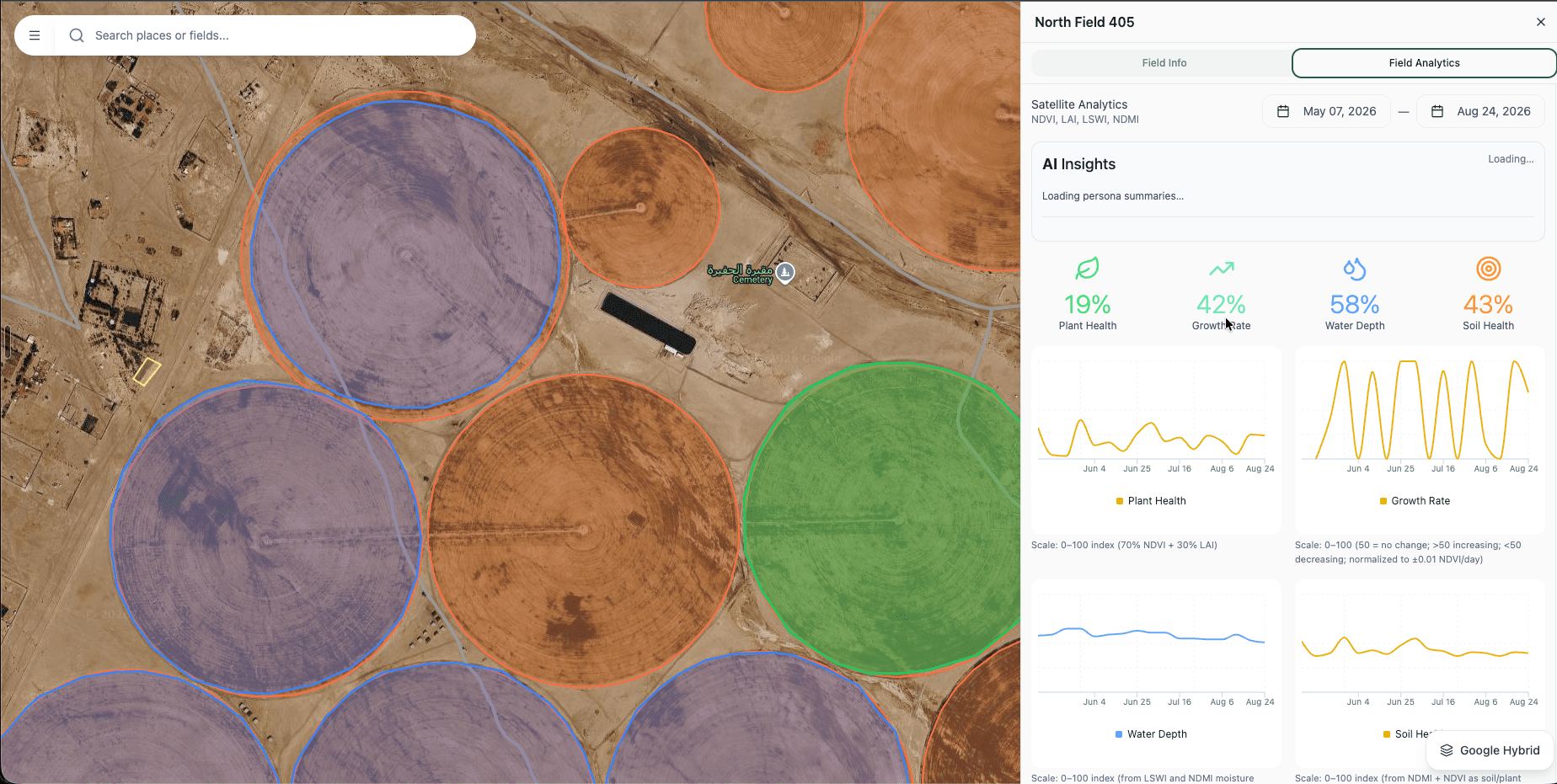This screenshot has height=784, width=1557.
Task: Click the layers icon in Google Hybrid button
Action: coord(1447,750)
